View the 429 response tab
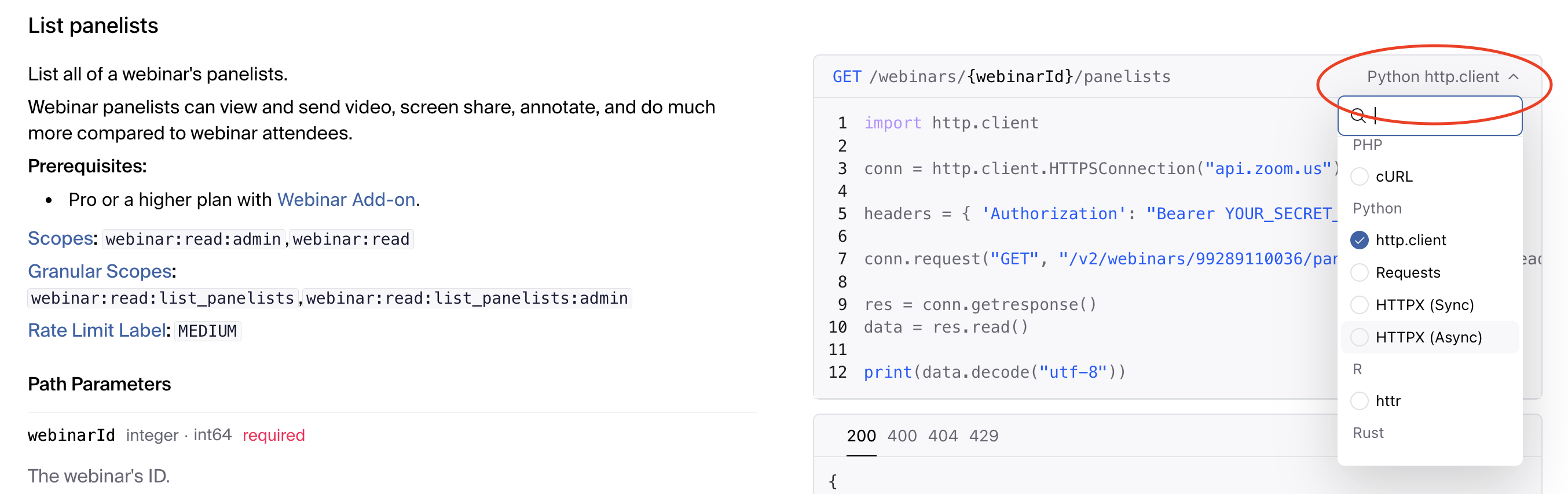 coord(983,436)
